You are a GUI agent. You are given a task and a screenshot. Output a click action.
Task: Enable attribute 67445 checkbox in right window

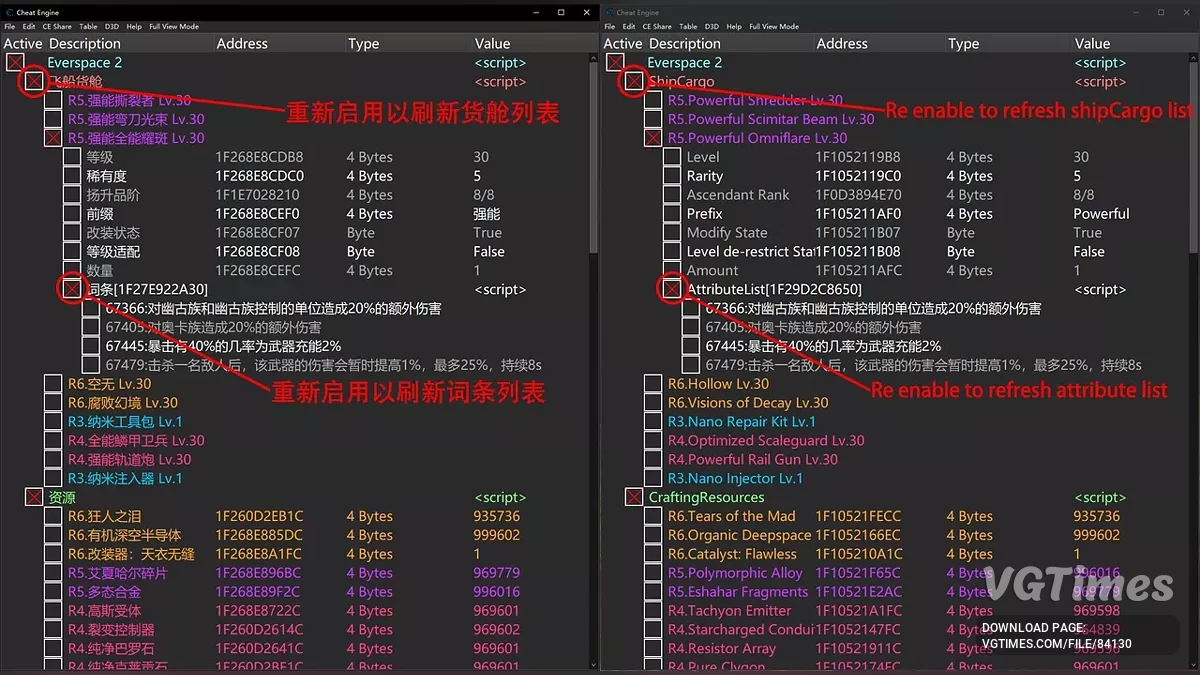[691, 346]
